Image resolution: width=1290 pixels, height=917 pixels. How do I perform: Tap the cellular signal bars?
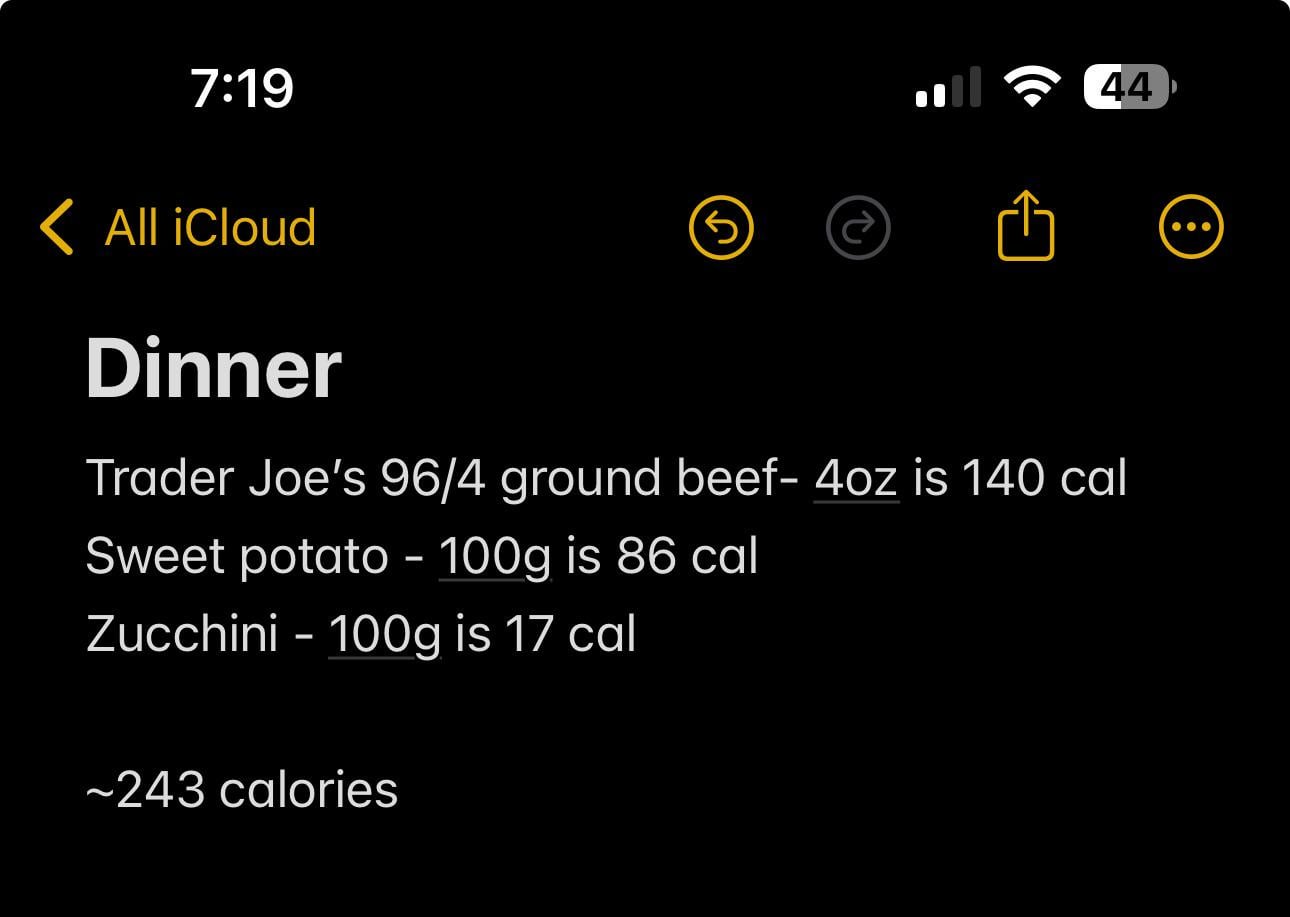(x=948, y=88)
